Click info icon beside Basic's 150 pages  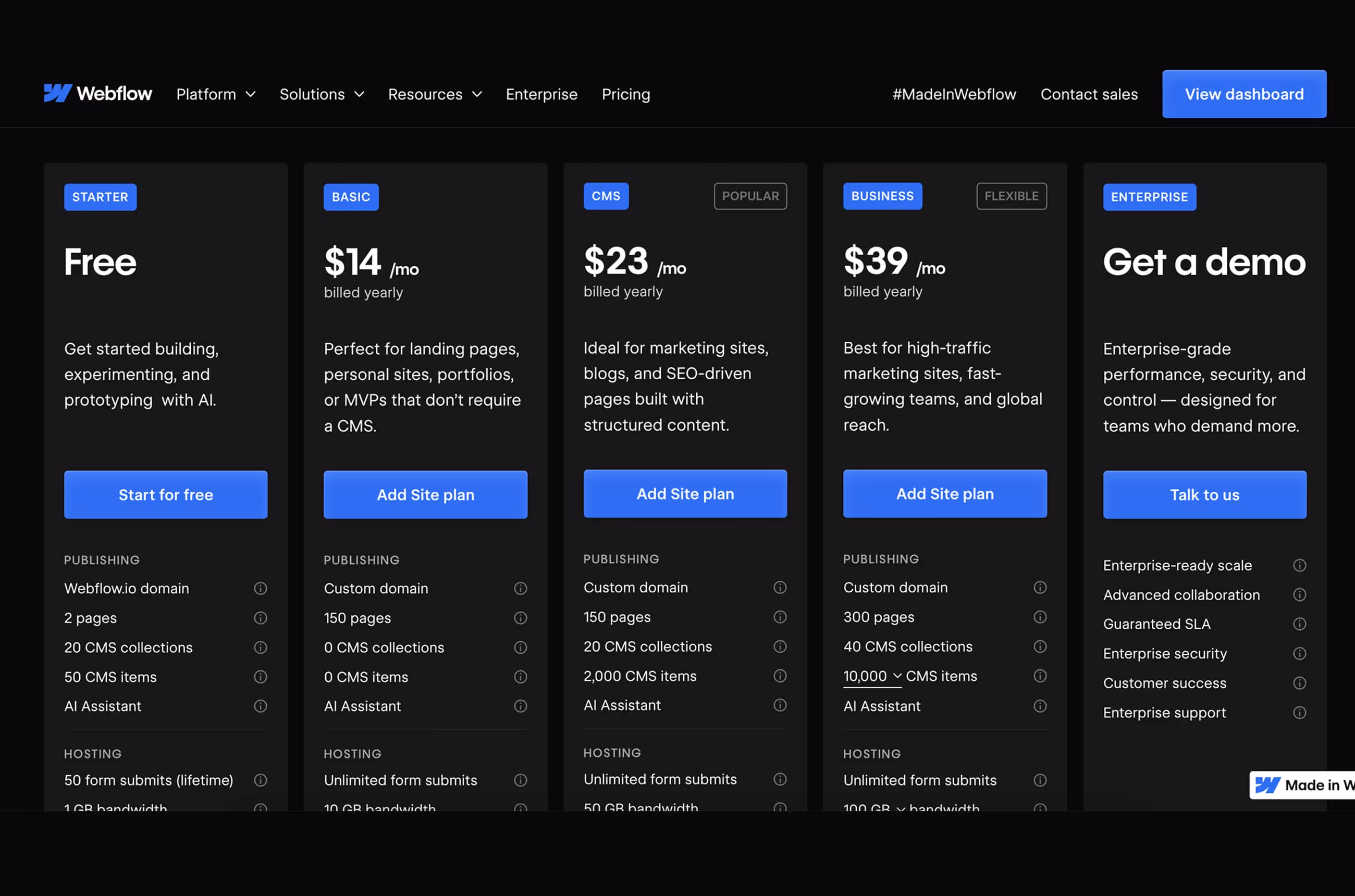pyautogui.click(x=520, y=618)
